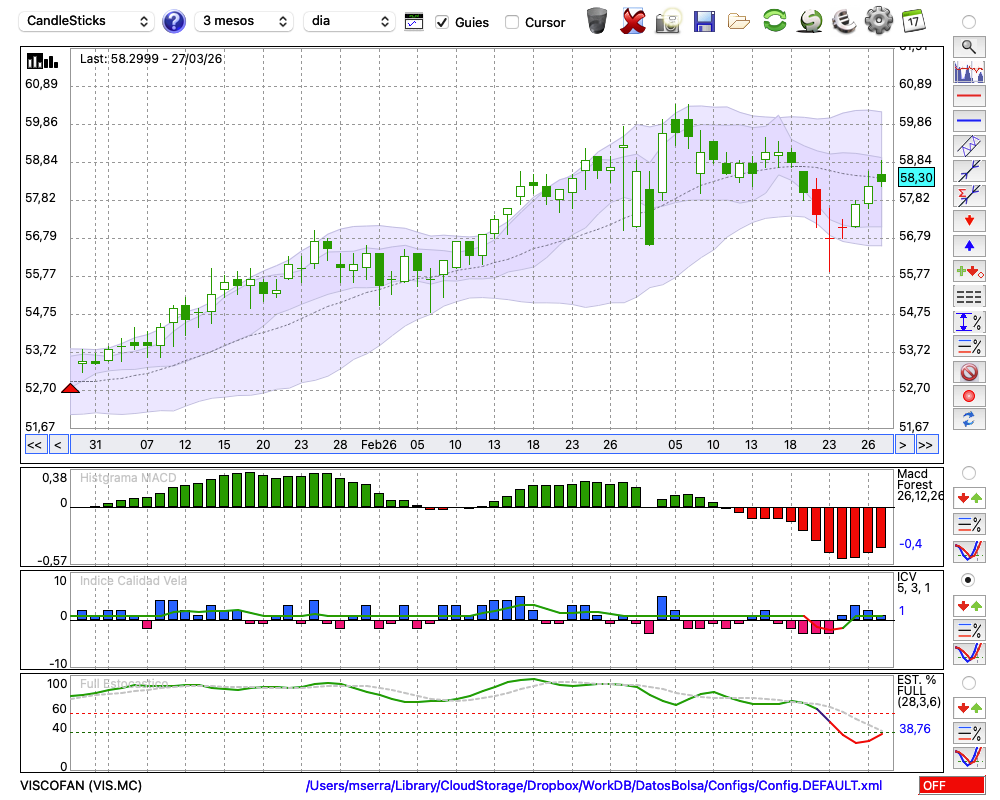Select the radio button beside the toolbar
Screen dimensions: 1000x800
tap(969, 22)
